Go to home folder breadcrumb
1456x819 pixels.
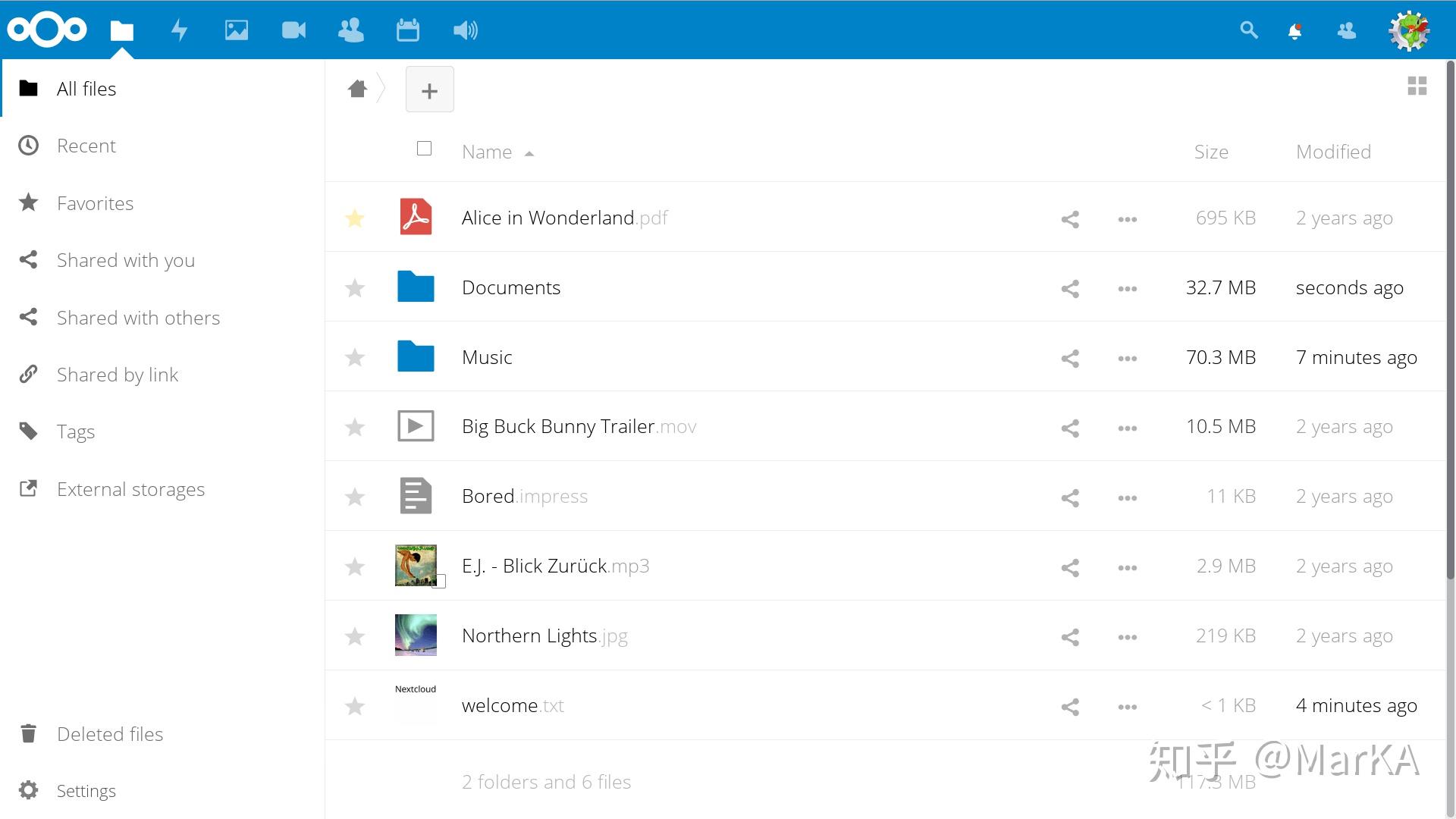(x=357, y=89)
